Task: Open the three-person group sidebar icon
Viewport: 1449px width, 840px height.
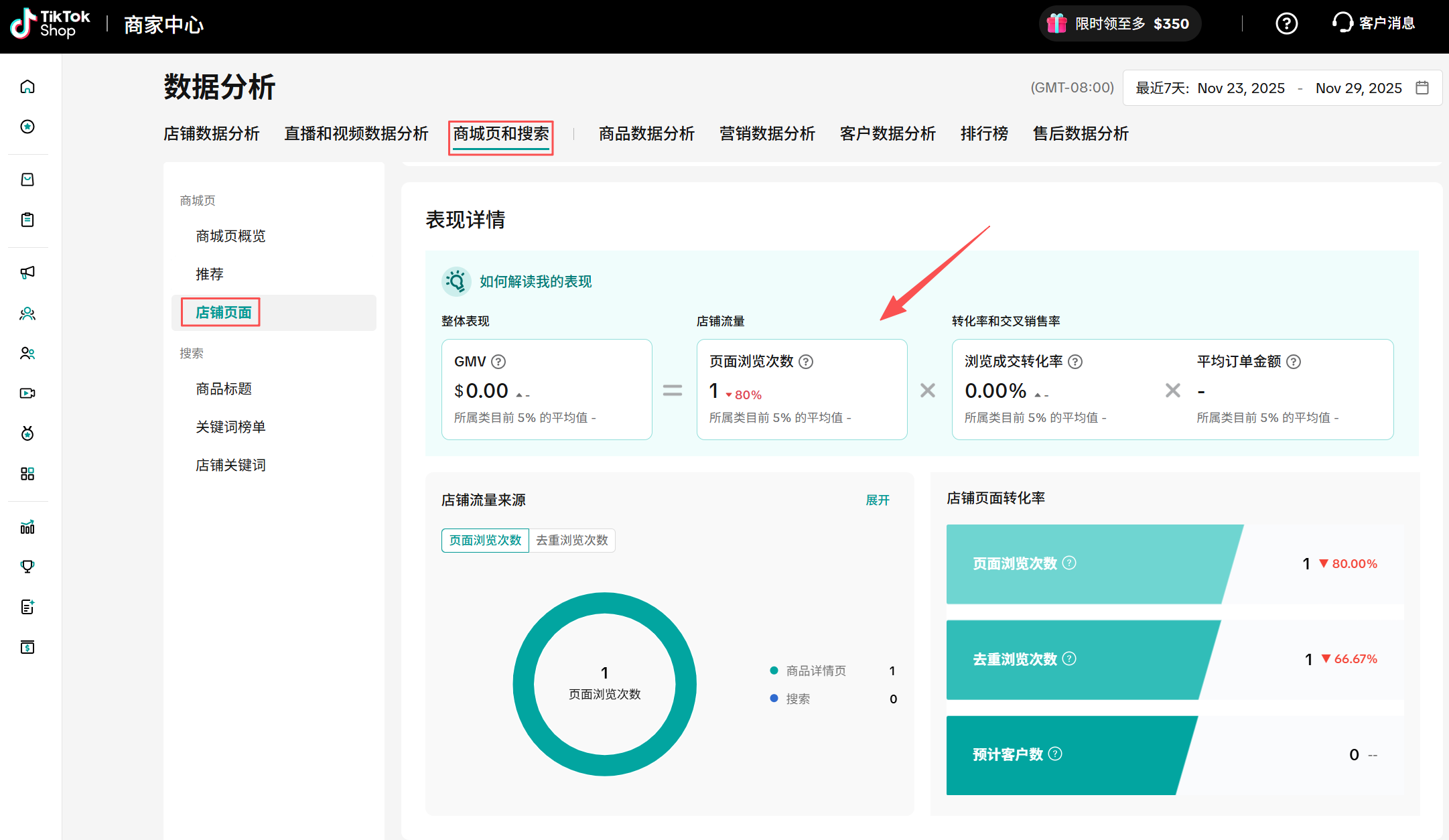Action: click(27, 313)
